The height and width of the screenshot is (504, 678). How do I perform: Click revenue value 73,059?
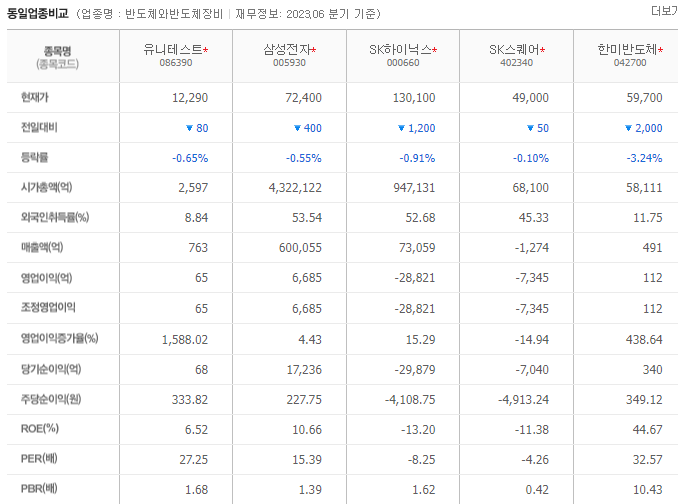click(x=417, y=248)
